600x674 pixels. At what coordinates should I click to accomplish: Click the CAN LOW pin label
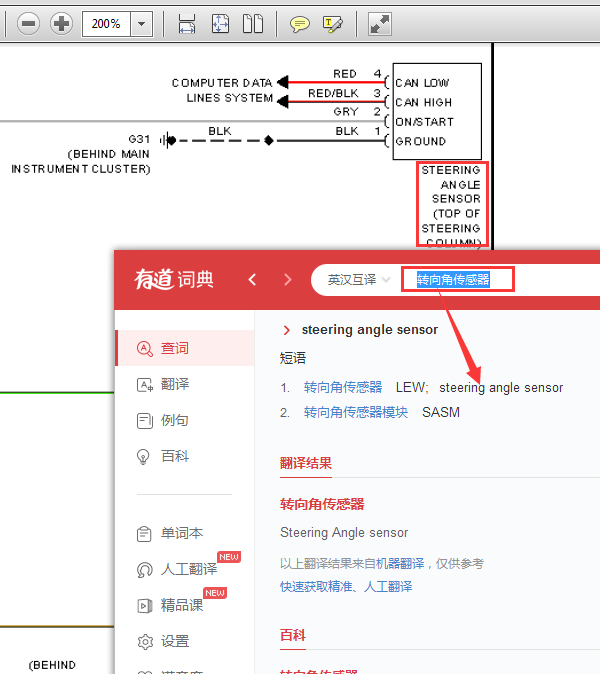click(x=422, y=83)
